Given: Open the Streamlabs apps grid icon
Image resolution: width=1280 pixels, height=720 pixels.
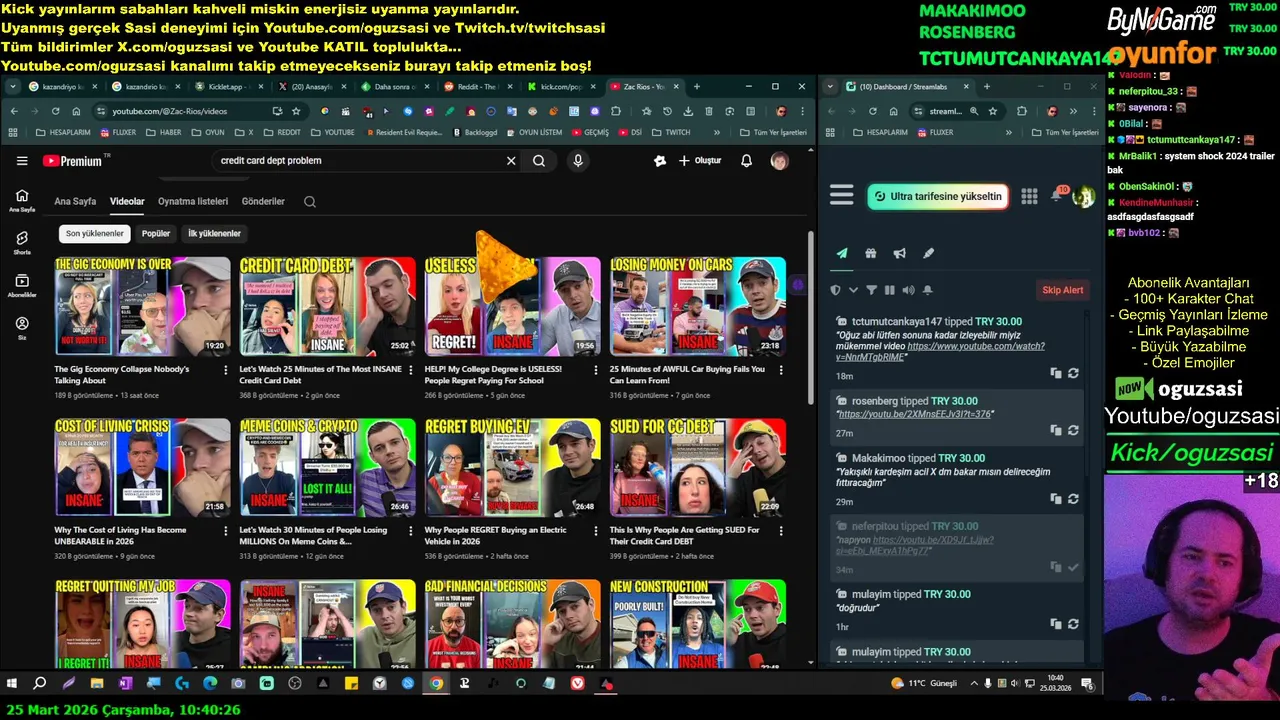Looking at the screenshot, I should tap(1029, 196).
